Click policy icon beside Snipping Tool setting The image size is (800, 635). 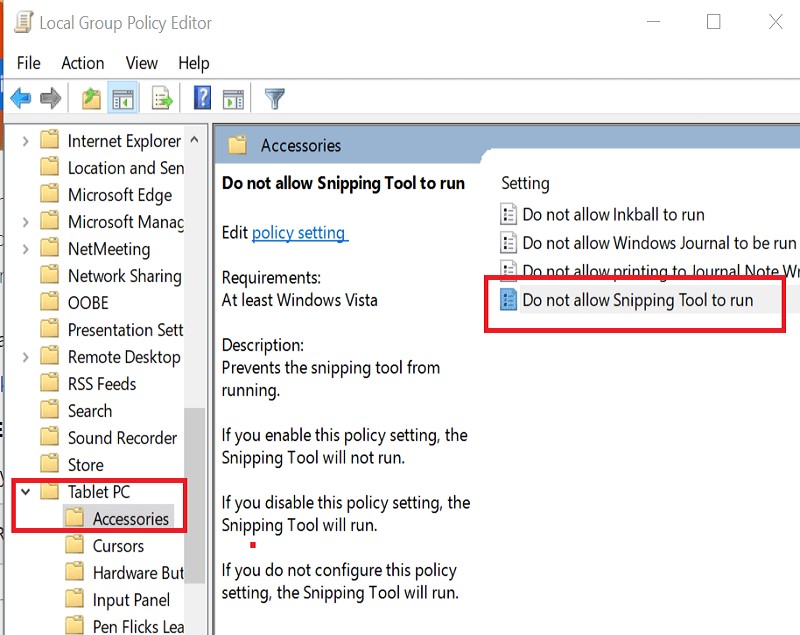tap(508, 300)
